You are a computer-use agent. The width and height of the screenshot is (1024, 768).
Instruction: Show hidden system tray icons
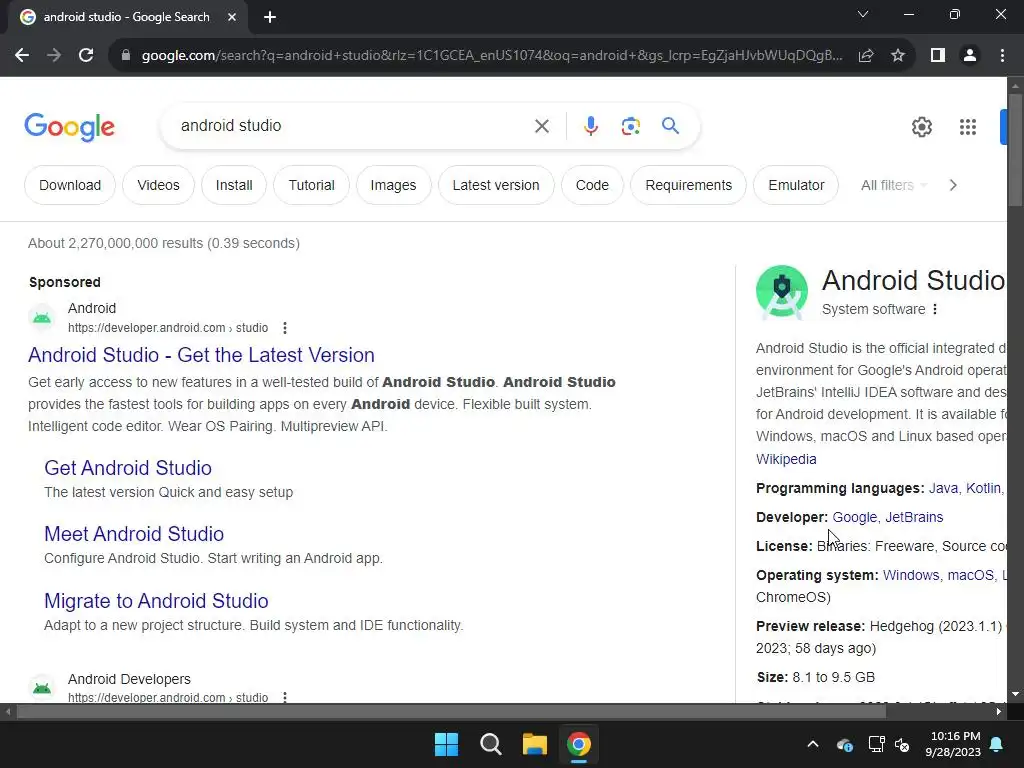click(x=812, y=744)
